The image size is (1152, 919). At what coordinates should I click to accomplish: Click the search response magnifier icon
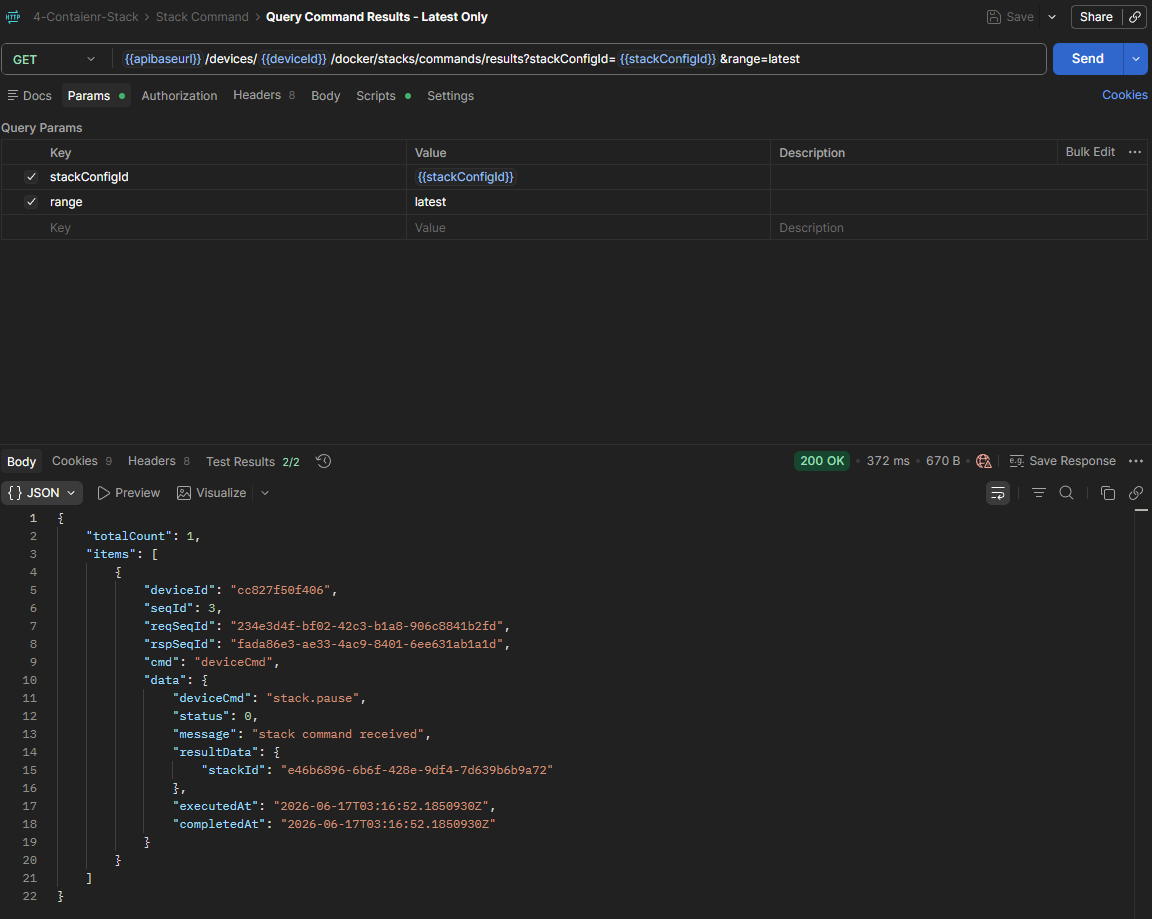(1066, 493)
